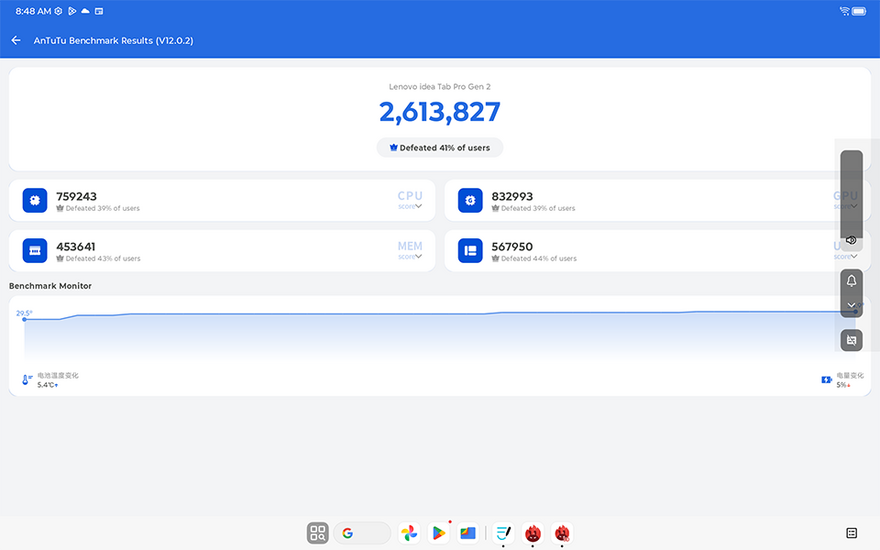This screenshot has width=880, height=550.
Task: Click Defeated 44% of users text
Action: click(539, 259)
